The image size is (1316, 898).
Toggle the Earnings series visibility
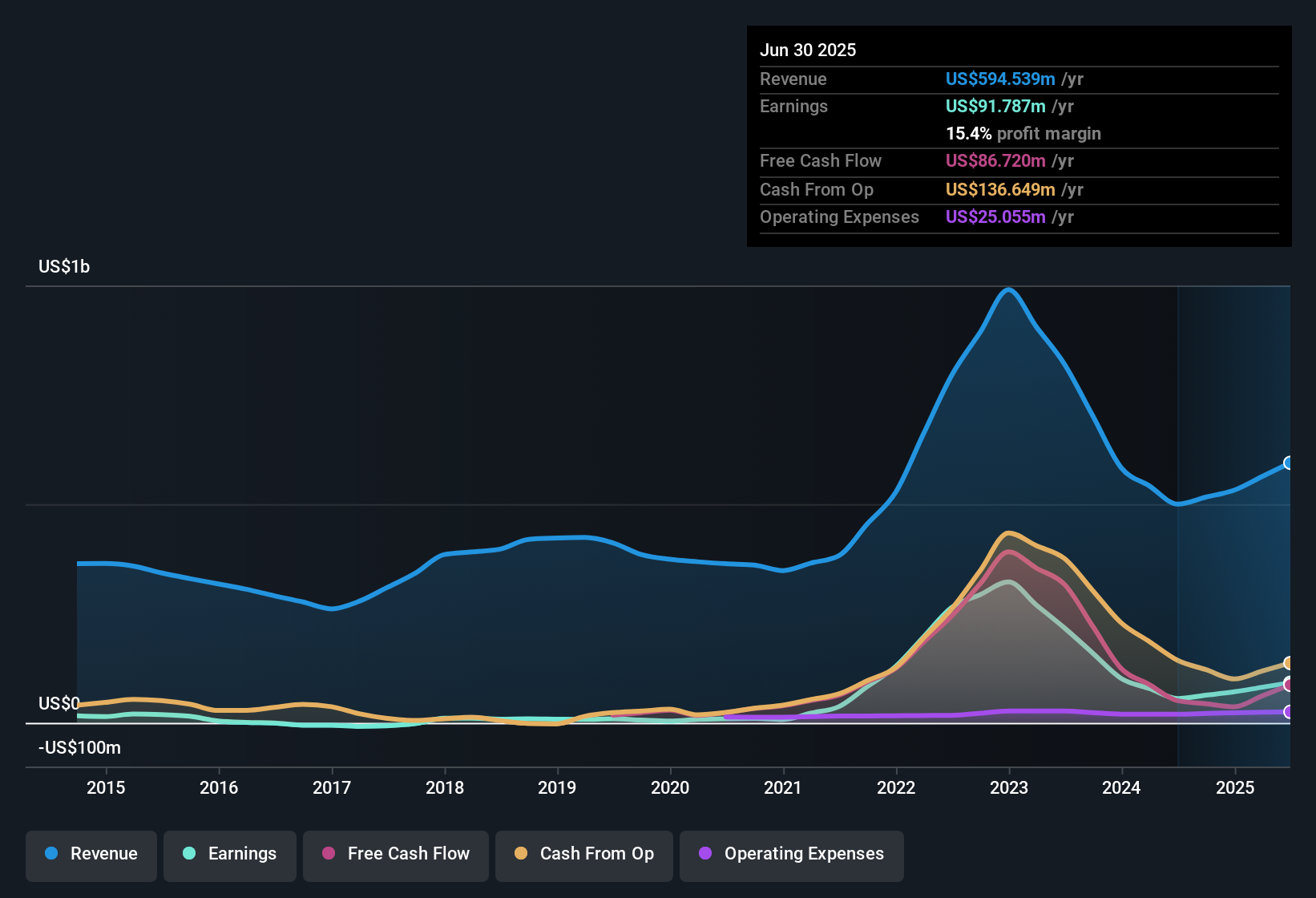(x=229, y=854)
